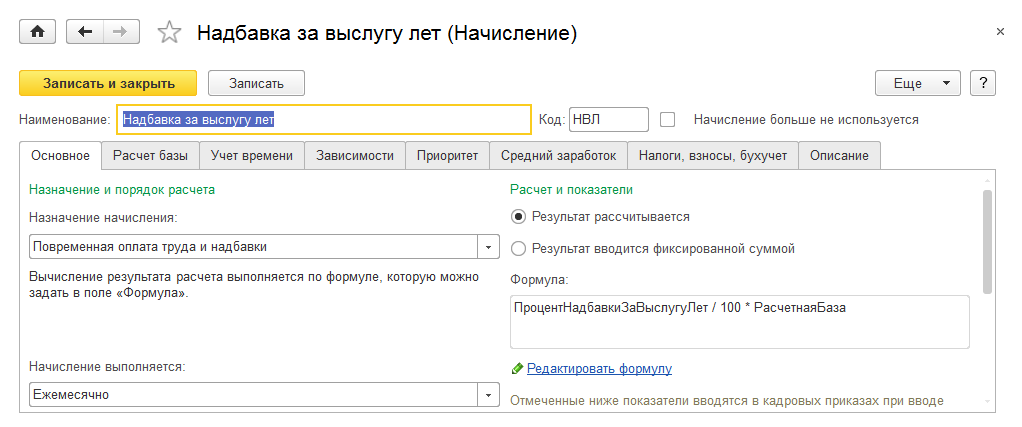Switch to the 'Расчет базы' tab
The width and height of the screenshot is (1022, 427).
151,155
